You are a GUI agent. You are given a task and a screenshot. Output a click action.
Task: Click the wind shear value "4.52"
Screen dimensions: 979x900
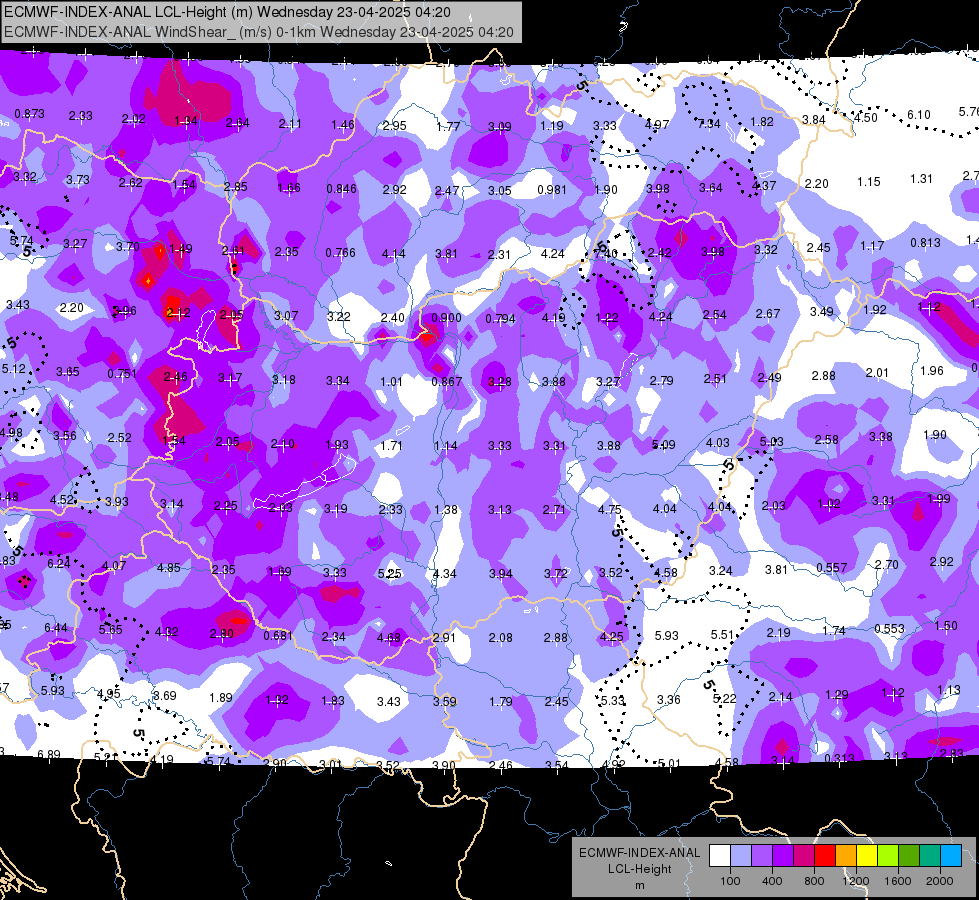62,500
